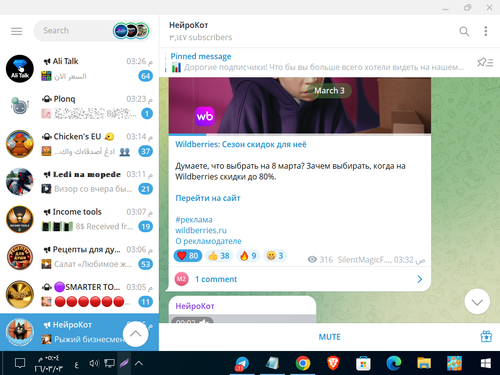Search inside the НейроКот channel
The width and height of the screenshot is (500, 375).
click(464, 31)
